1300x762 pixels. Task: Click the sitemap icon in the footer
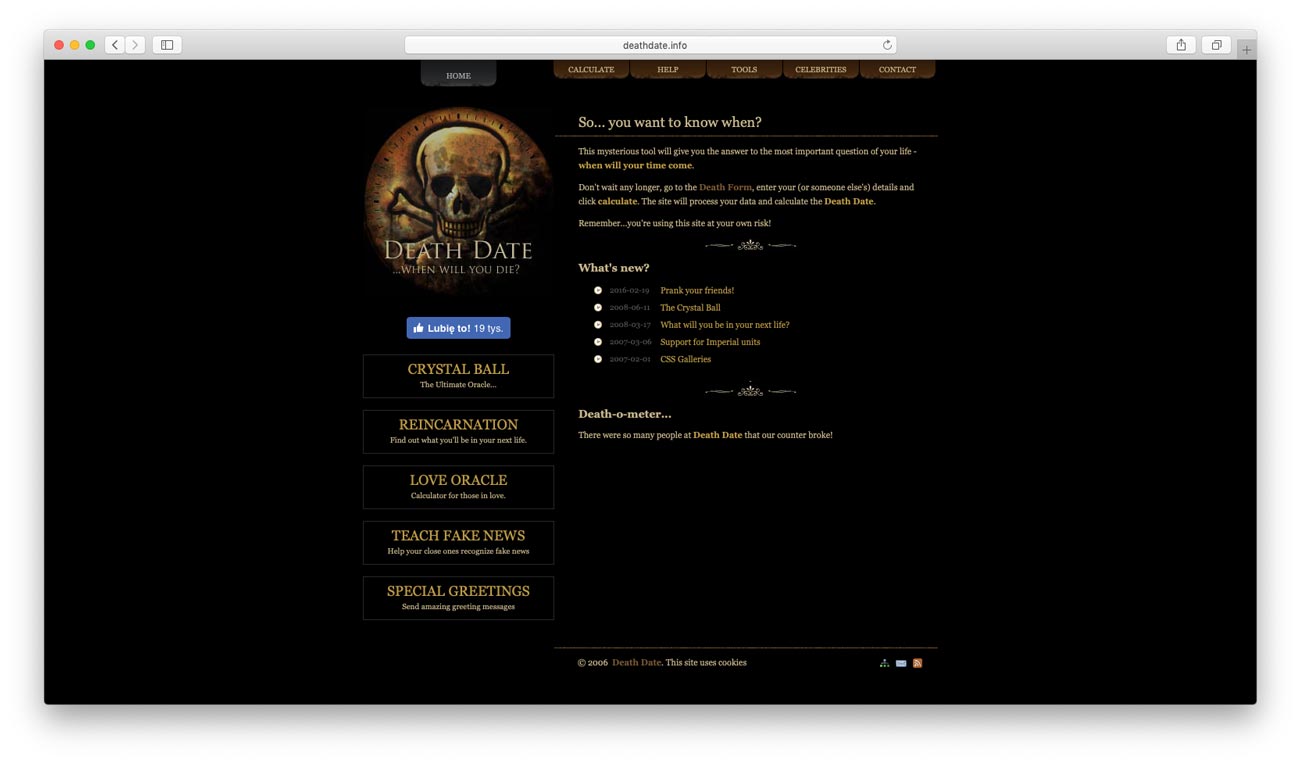(x=884, y=663)
